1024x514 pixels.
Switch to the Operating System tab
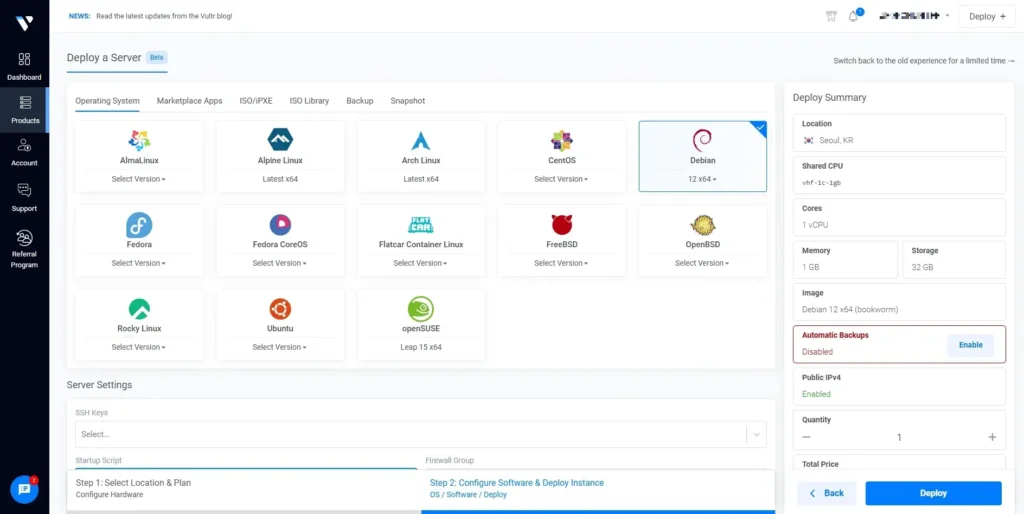[107, 101]
